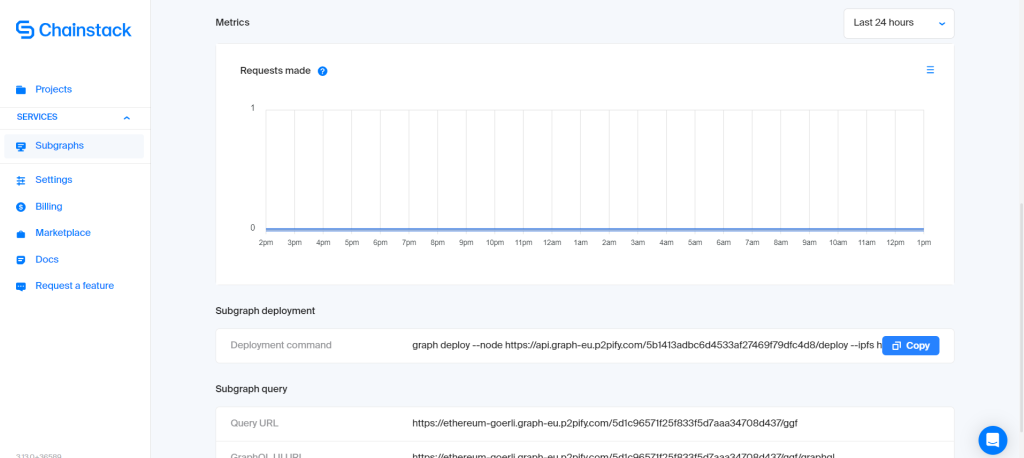Click Request a feature link
Screen dimensions: 1024x458
[x=74, y=286]
